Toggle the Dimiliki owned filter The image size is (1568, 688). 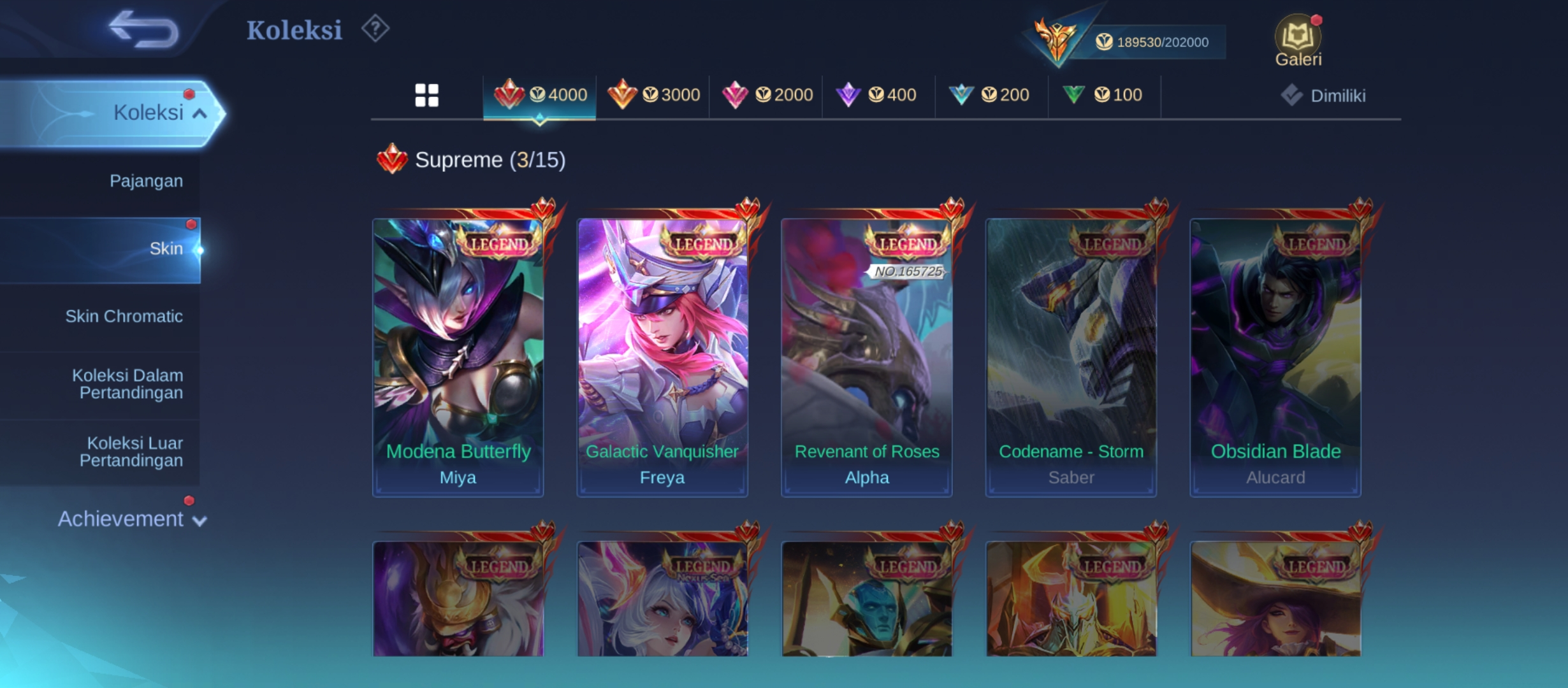(x=1323, y=96)
